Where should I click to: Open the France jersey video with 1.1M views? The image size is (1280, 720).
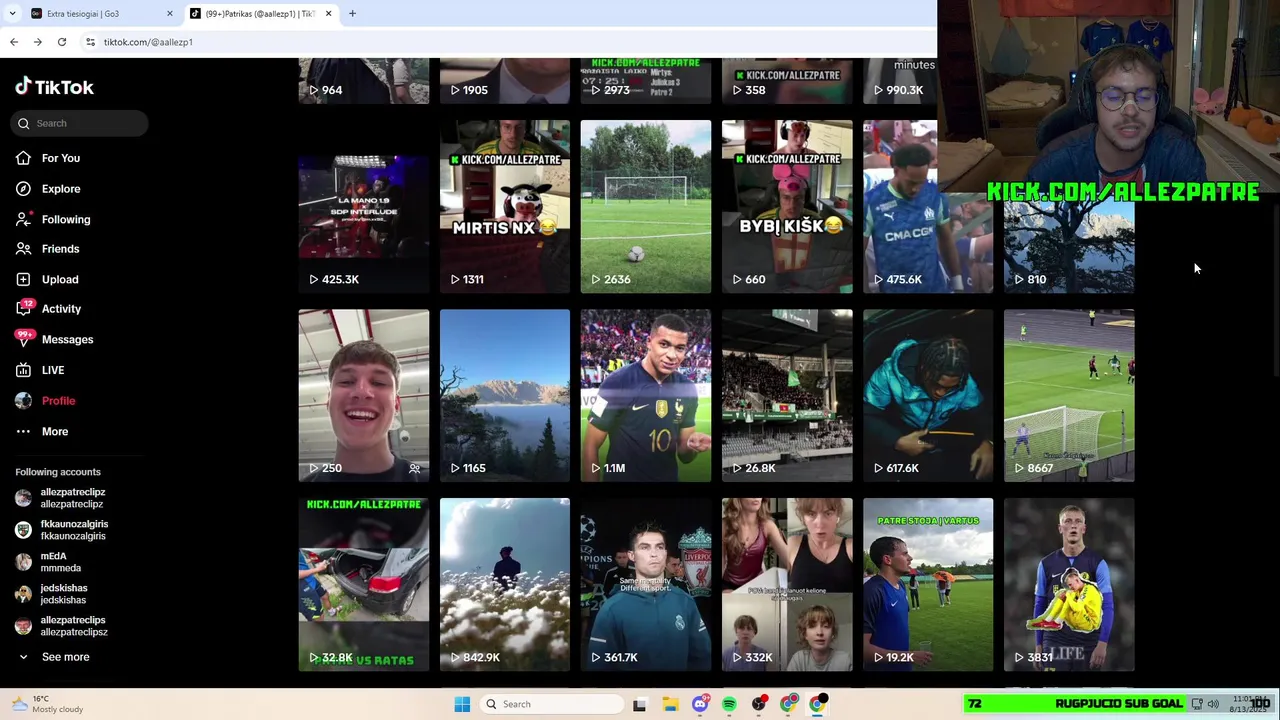point(646,395)
